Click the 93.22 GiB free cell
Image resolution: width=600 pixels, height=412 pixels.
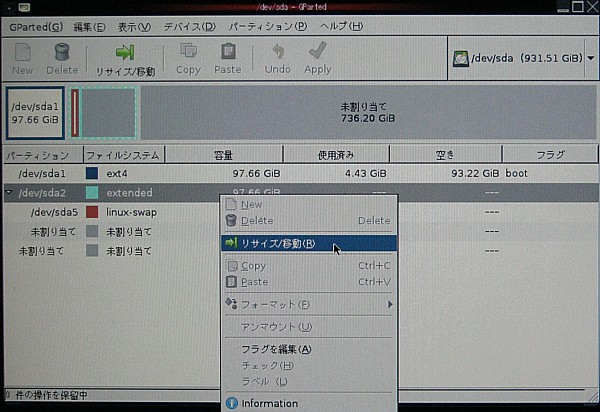(x=475, y=173)
